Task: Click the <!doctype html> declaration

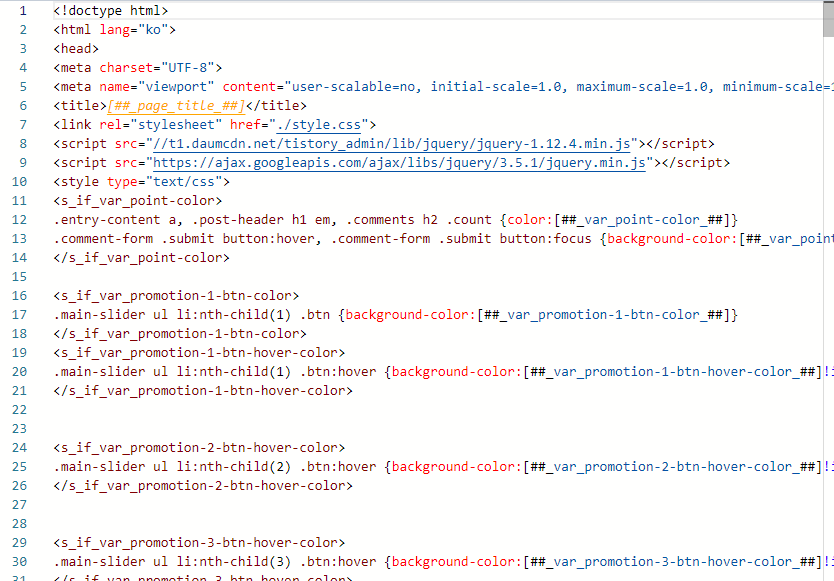Action: 111,11
